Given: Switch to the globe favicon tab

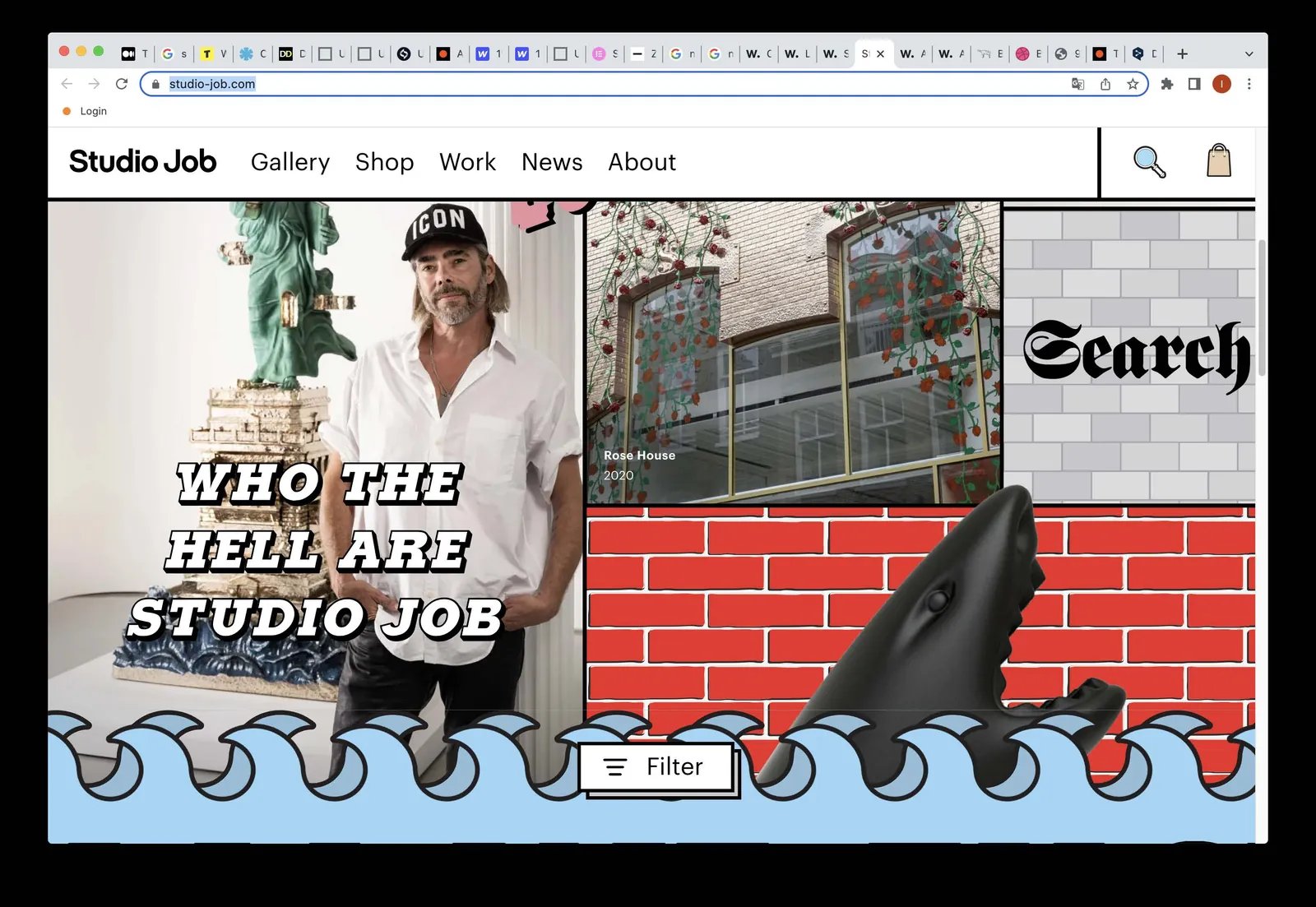Looking at the screenshot, I should coord(1067,53).
